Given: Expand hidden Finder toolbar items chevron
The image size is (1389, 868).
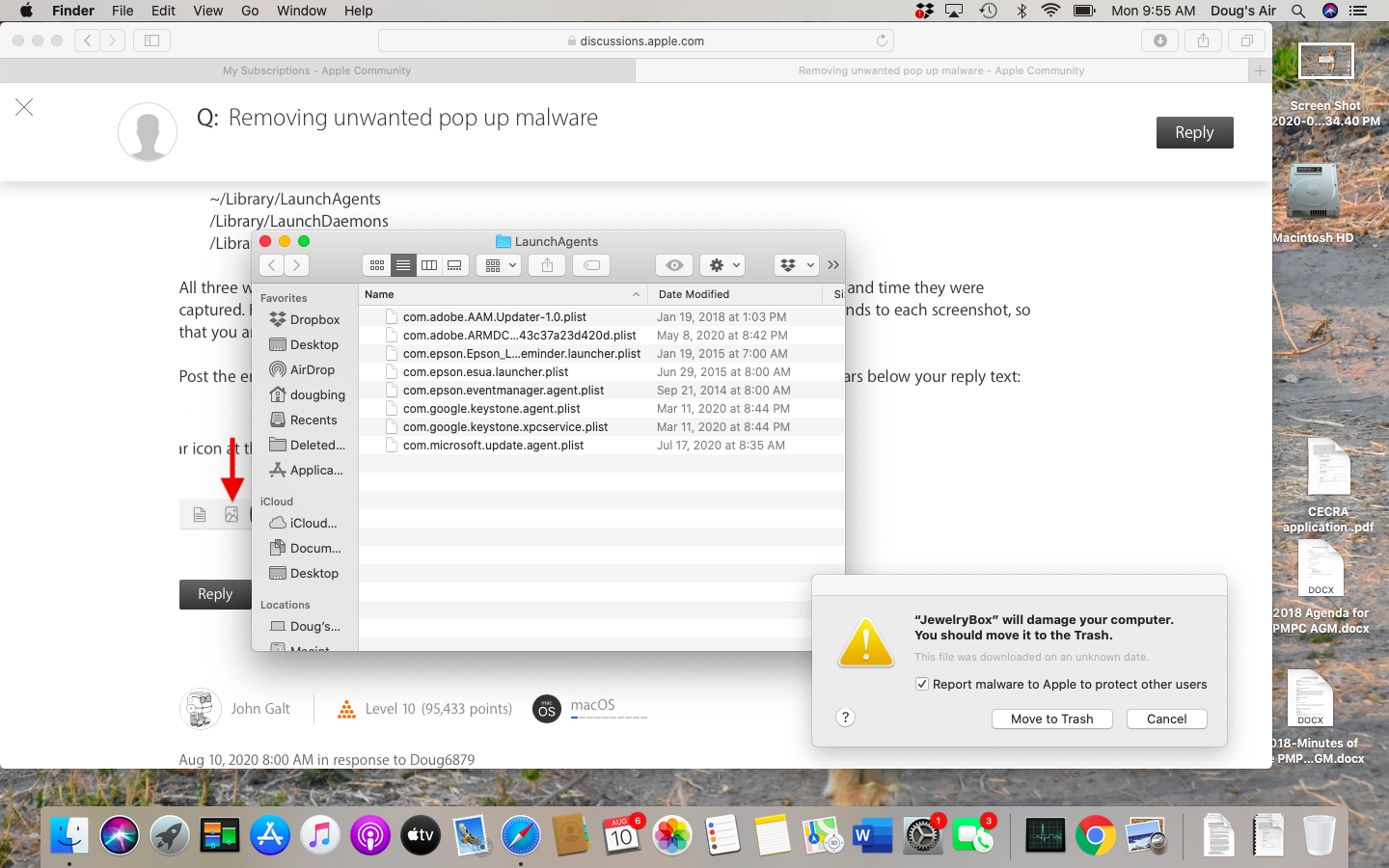Looking at the screenshot, I should click(833, 265).
